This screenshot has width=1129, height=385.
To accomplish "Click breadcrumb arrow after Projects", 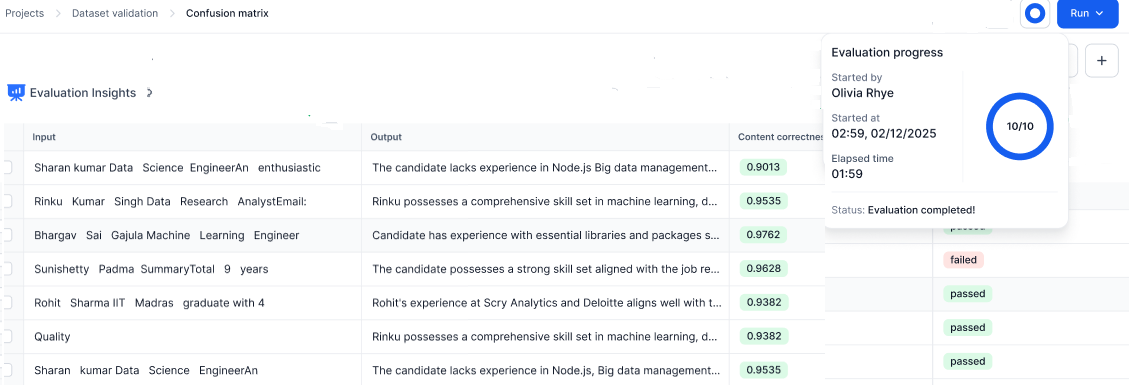I will [x=58, y=14].
